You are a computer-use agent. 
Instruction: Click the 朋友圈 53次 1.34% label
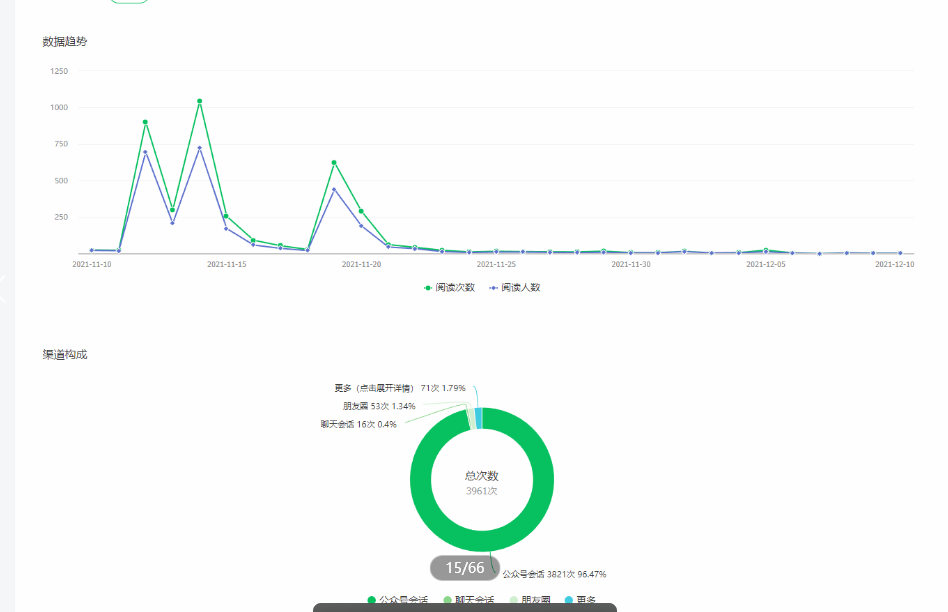point(379,406)
